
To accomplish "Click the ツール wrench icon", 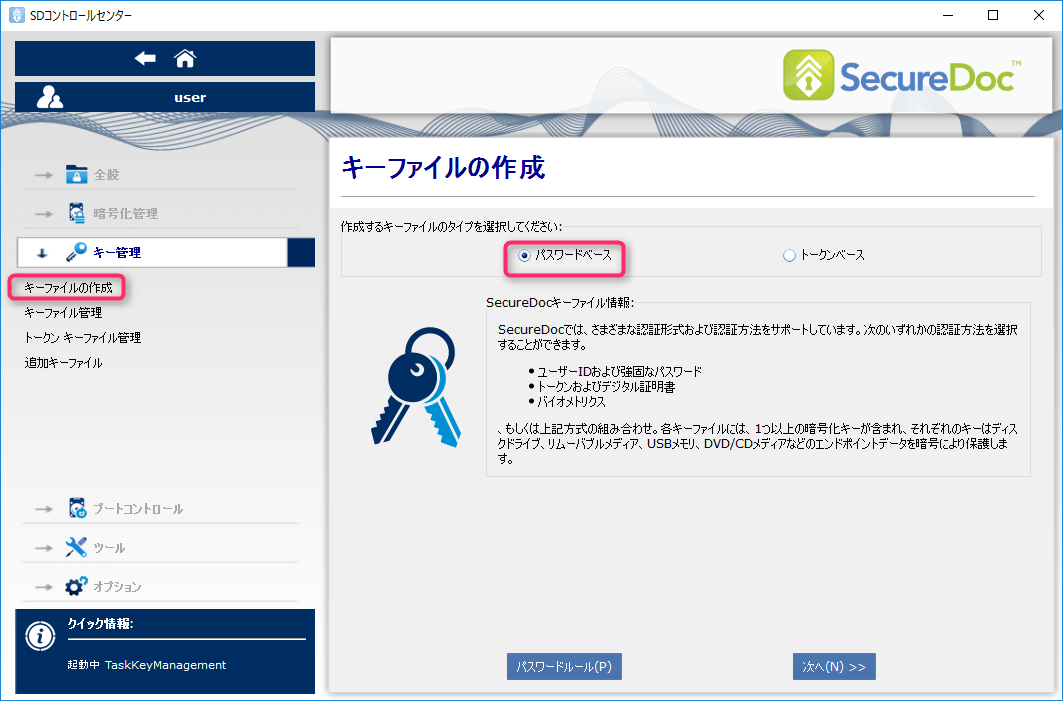I will point(77,547).
